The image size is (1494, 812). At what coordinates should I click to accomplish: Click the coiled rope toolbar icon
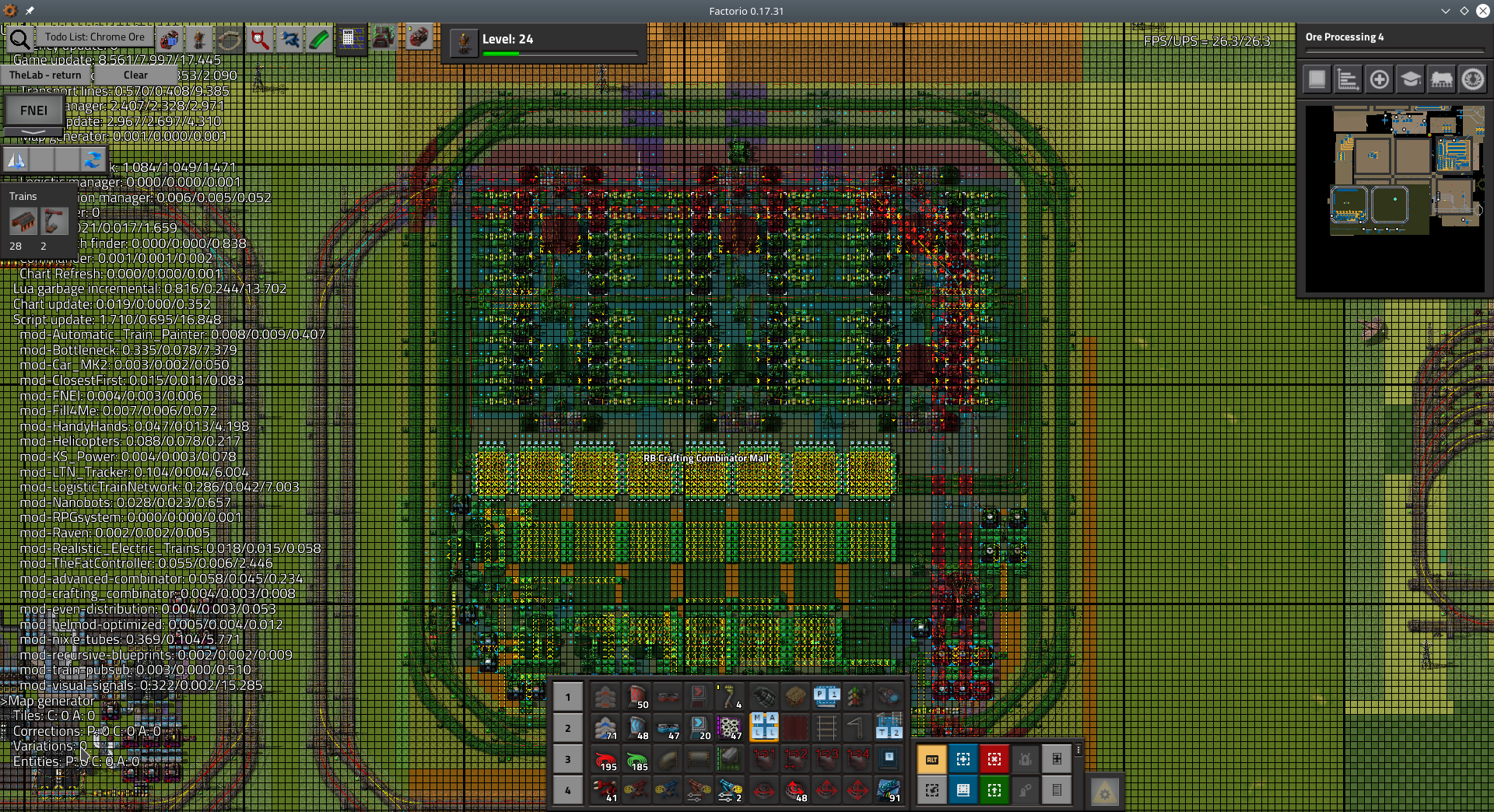[x=230, y=39]
